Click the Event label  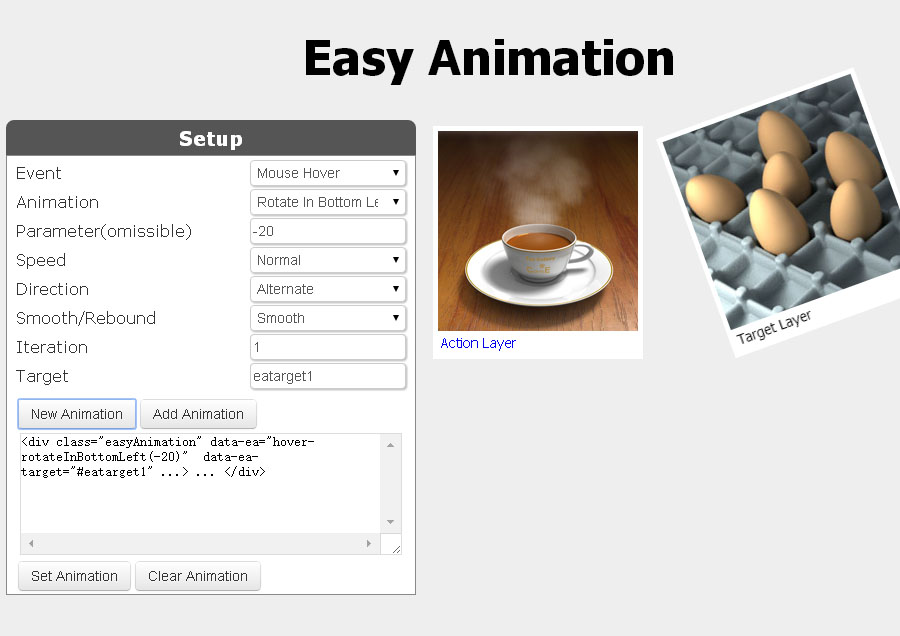pos(38,173)
